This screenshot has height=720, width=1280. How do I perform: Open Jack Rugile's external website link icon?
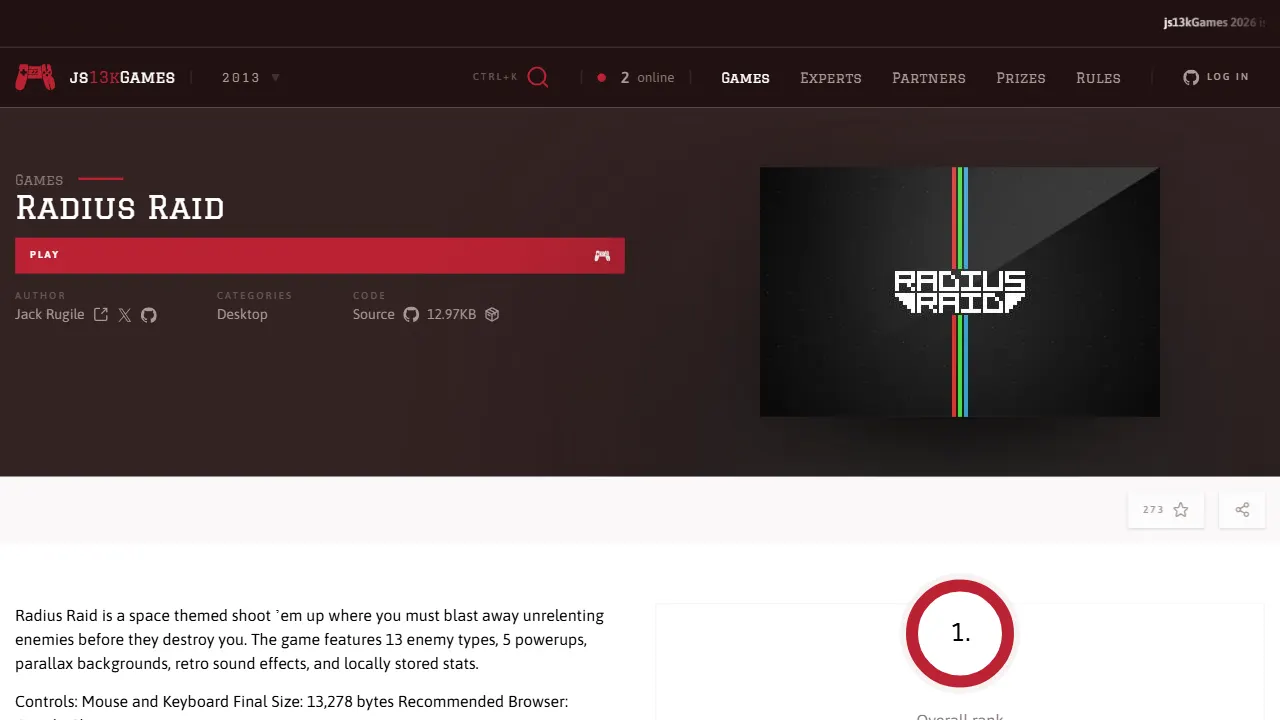point(101,315)
